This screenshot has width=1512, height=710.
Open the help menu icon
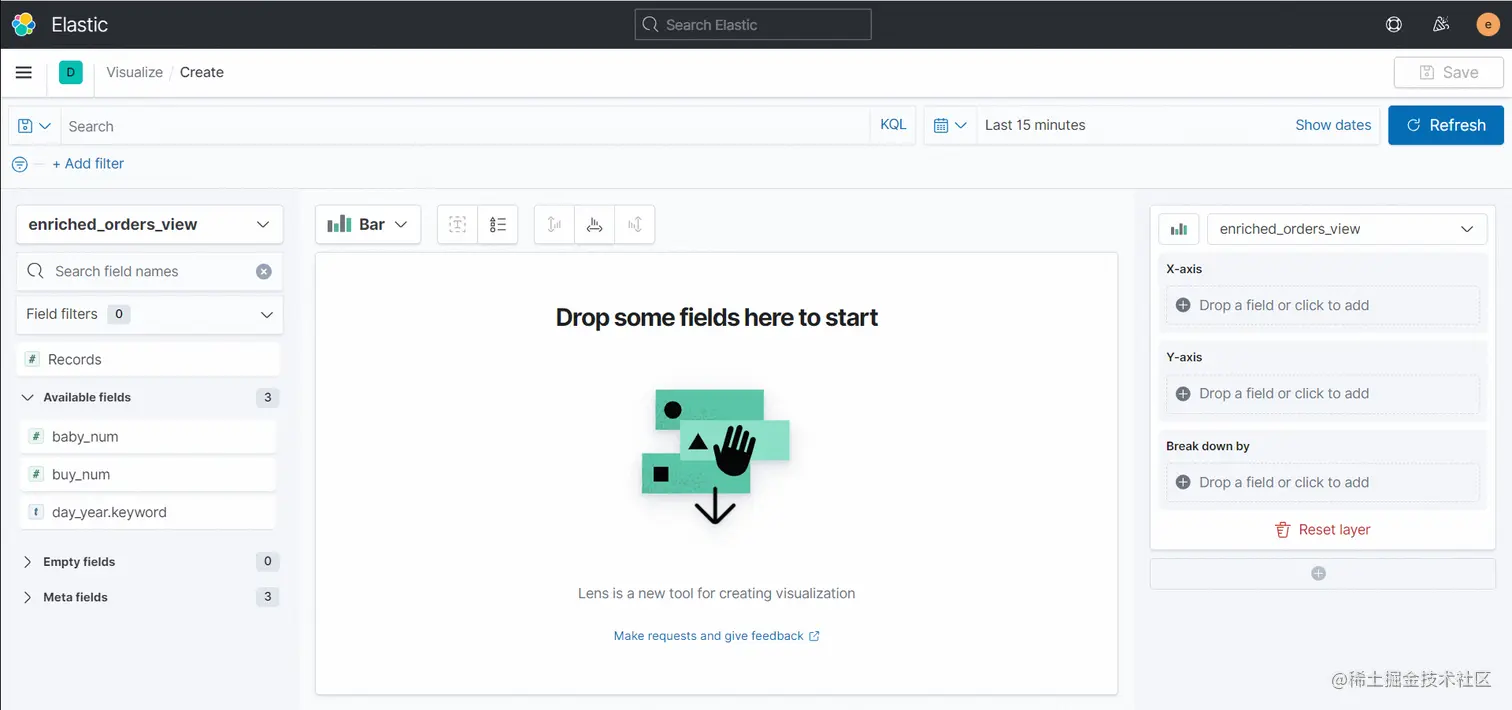(x=1394, y=24)
